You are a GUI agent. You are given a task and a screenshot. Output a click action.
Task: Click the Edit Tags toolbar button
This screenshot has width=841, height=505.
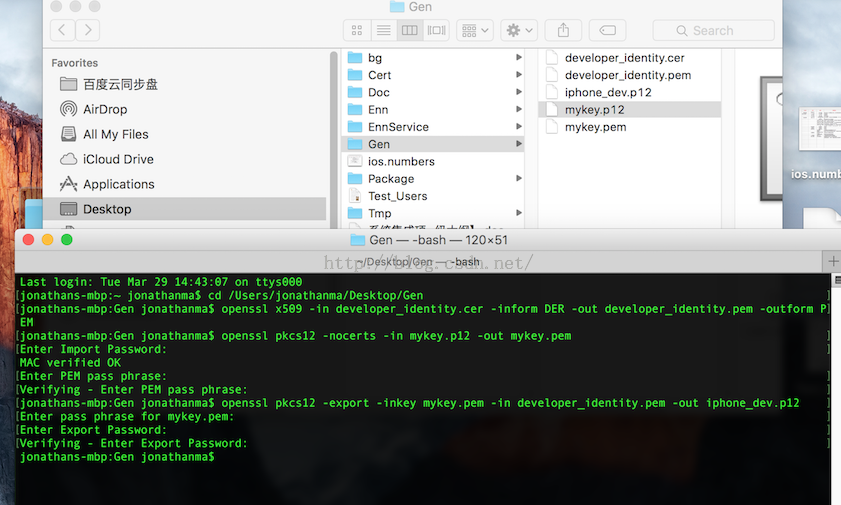point(607,31)
